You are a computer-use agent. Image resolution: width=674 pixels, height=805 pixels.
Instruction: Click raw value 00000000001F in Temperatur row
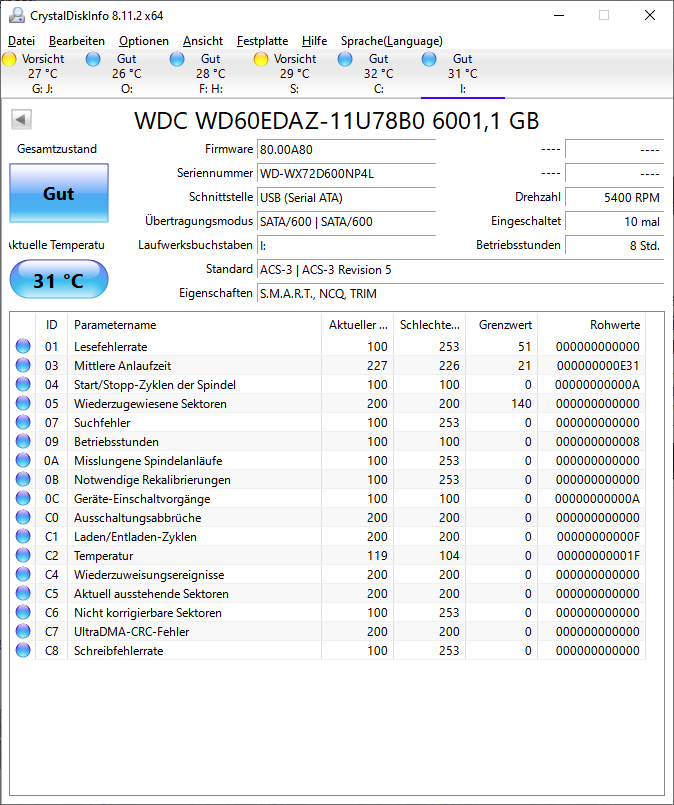(598, 555)
